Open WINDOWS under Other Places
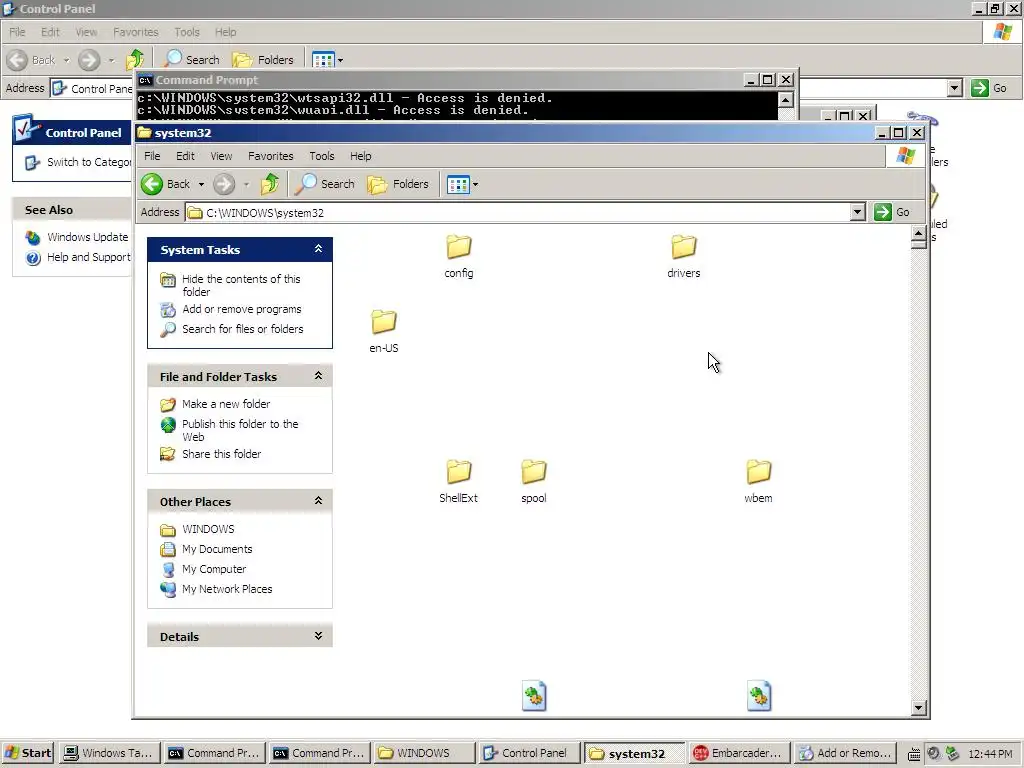 coord(208,529)
